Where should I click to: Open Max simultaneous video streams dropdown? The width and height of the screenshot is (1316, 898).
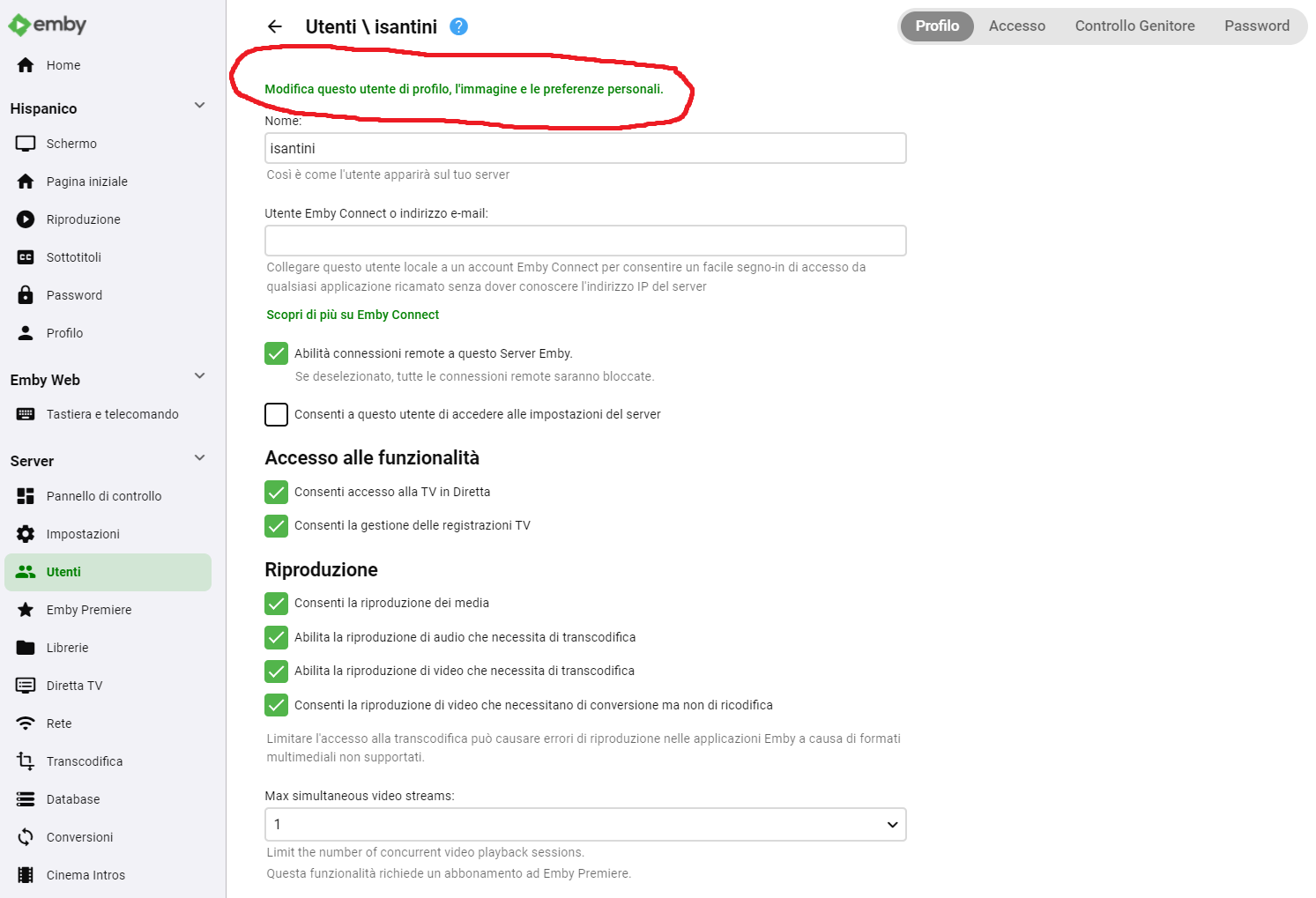pyautogui.click(x=585, y=825)
